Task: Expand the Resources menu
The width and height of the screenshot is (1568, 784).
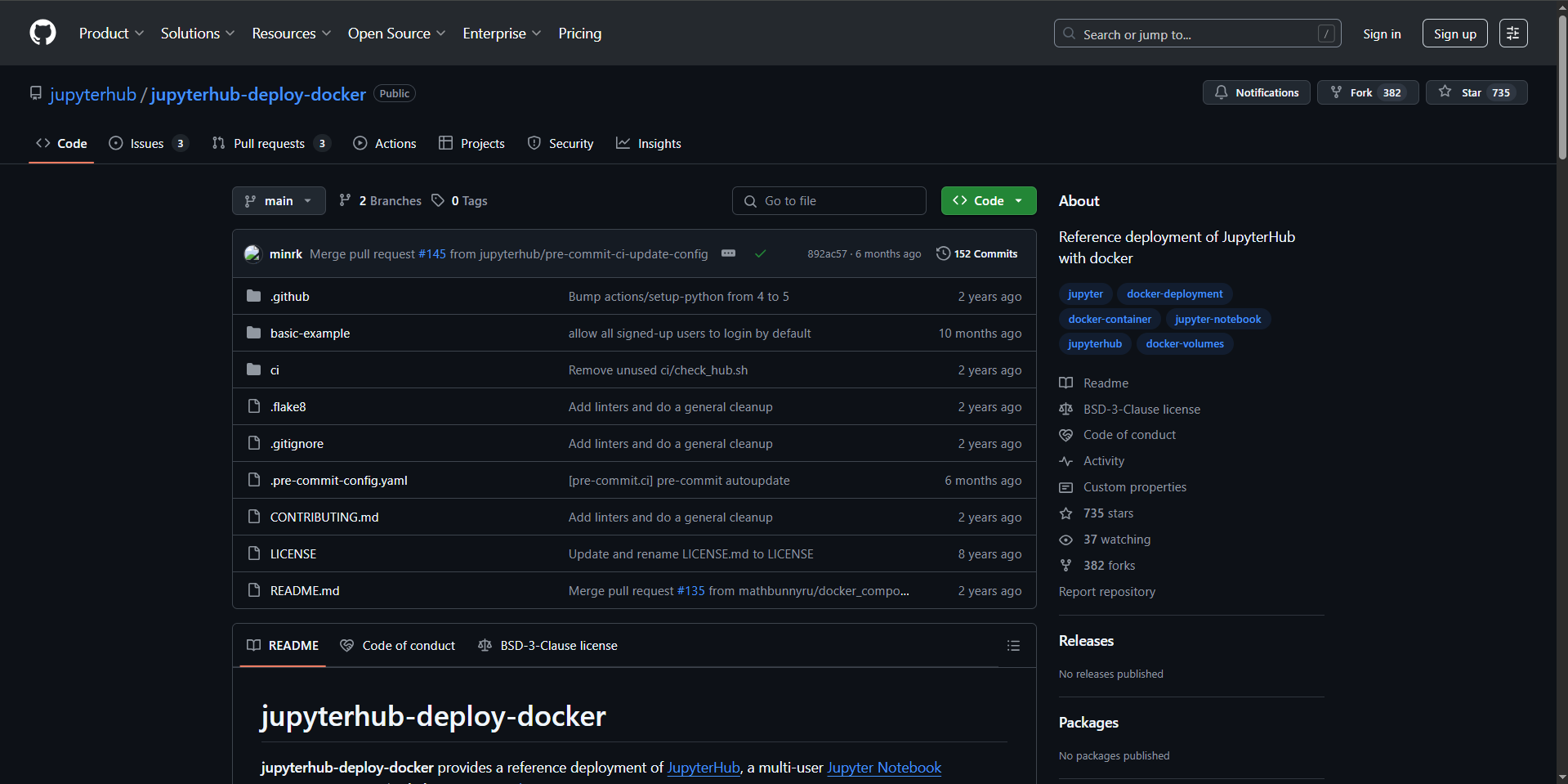Action: click(291, 34)
